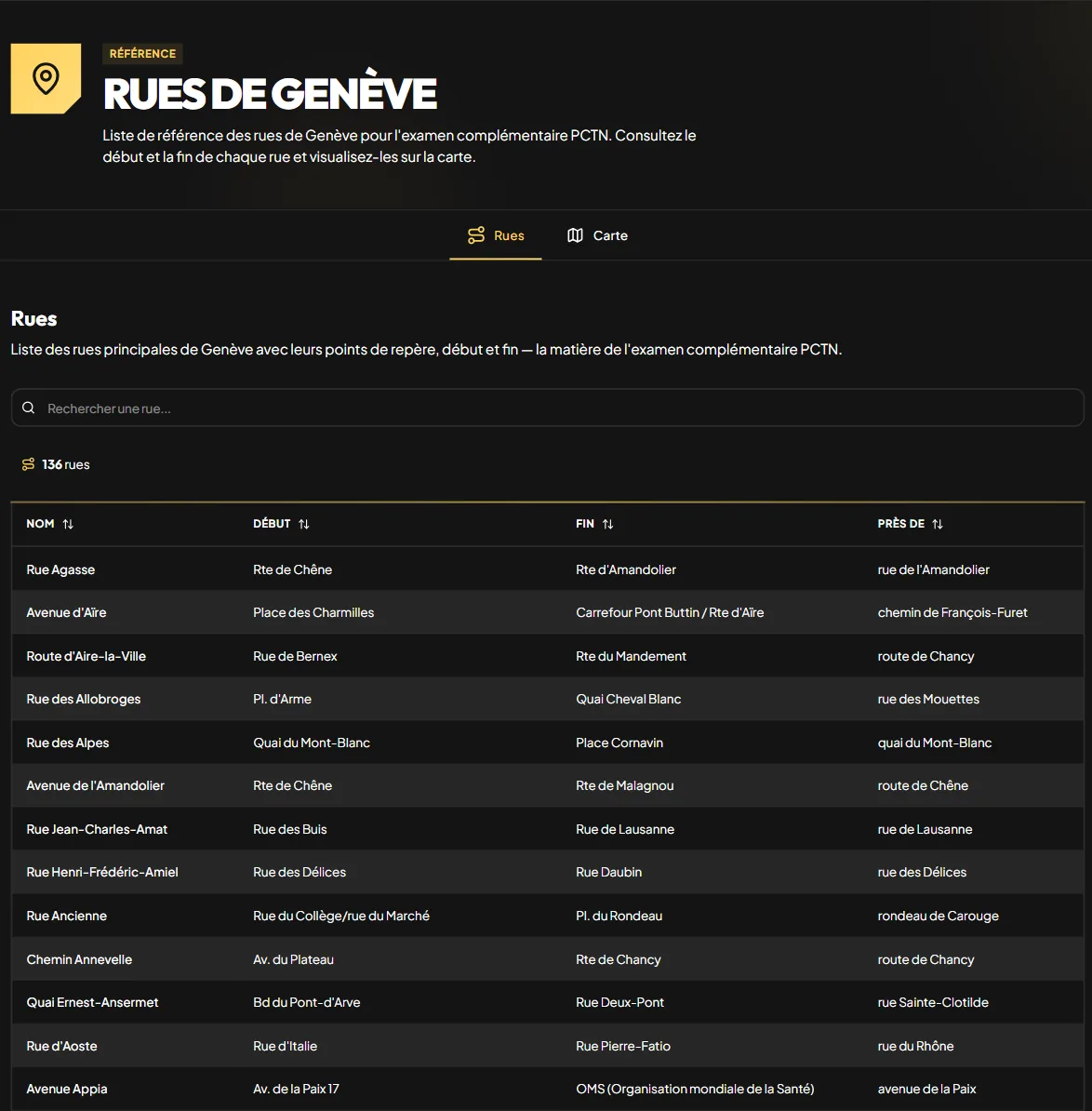Select Rue Ancienne street name
The height and width of the screenshot is (1111, 1092).
[x=67, y=916]
